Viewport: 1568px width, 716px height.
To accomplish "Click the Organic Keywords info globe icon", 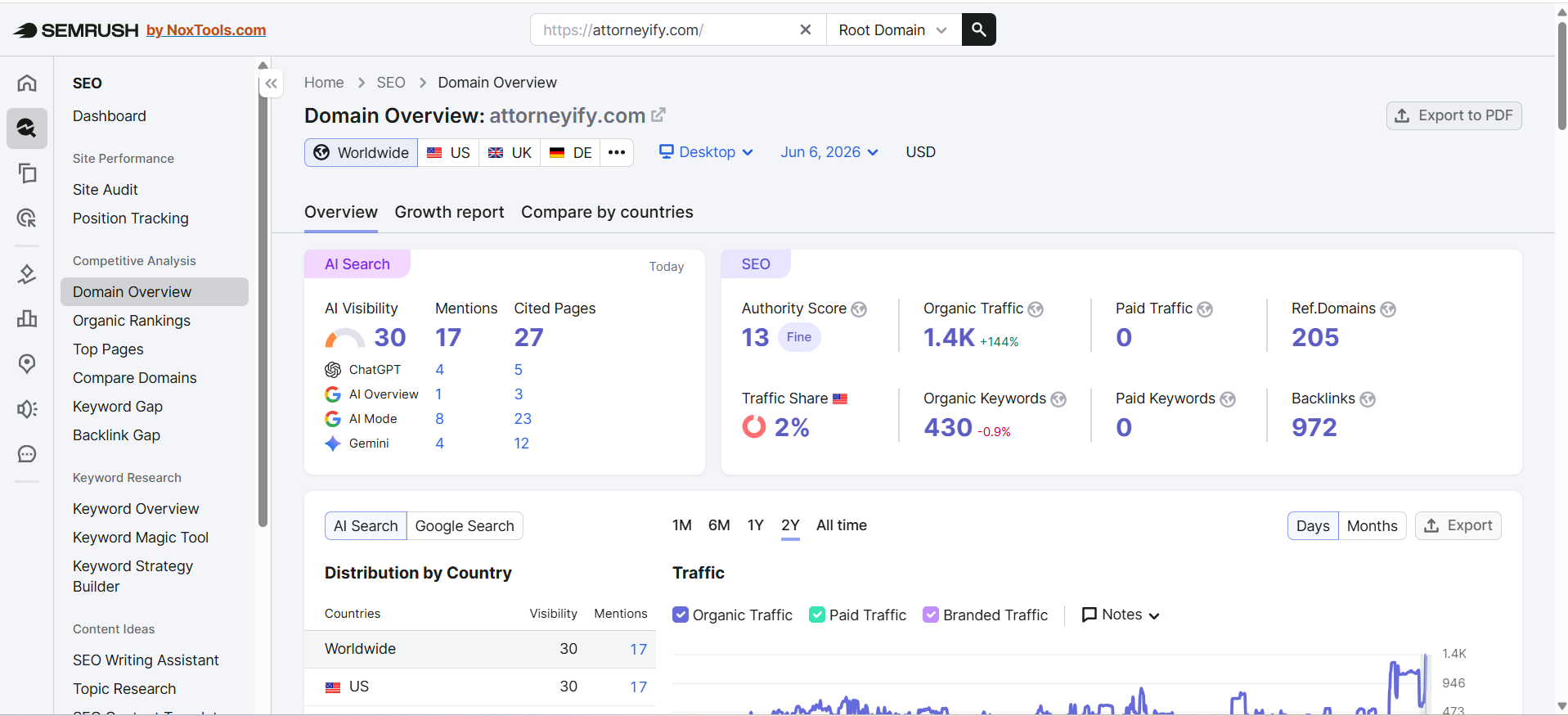I will tap(1058, 399).
